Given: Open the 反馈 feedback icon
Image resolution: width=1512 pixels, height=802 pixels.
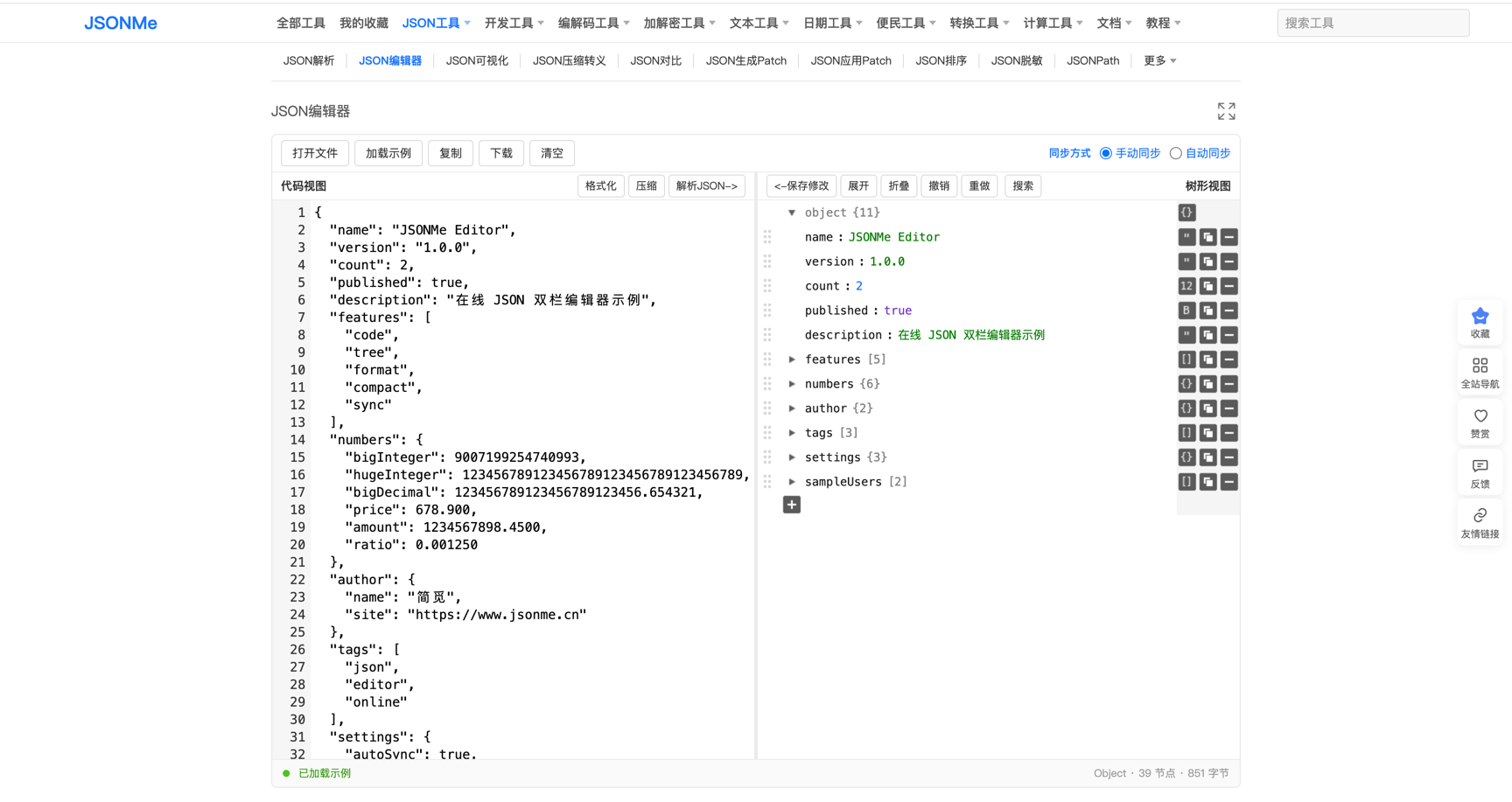Looking at the screenshot, I should [x=1480, y=472].
